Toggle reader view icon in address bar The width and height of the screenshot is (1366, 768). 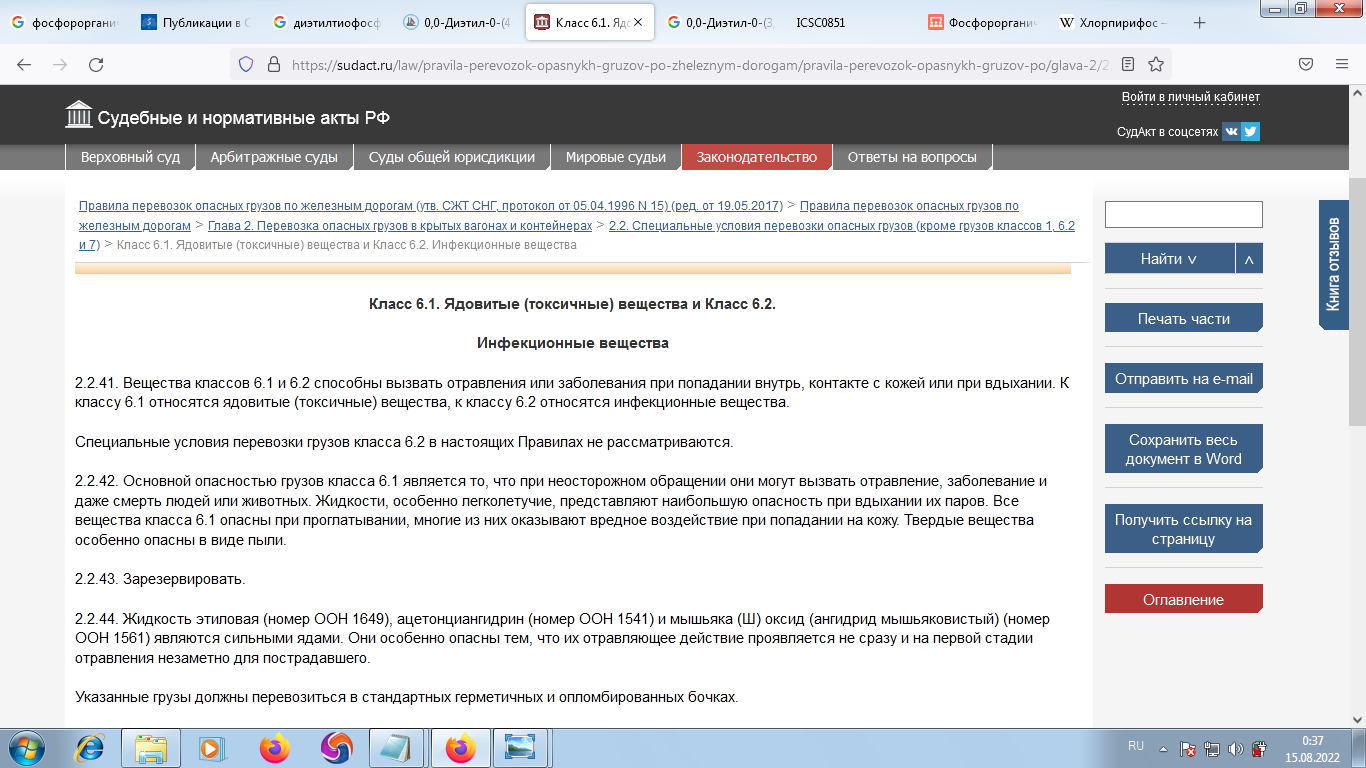point(1128,65)
